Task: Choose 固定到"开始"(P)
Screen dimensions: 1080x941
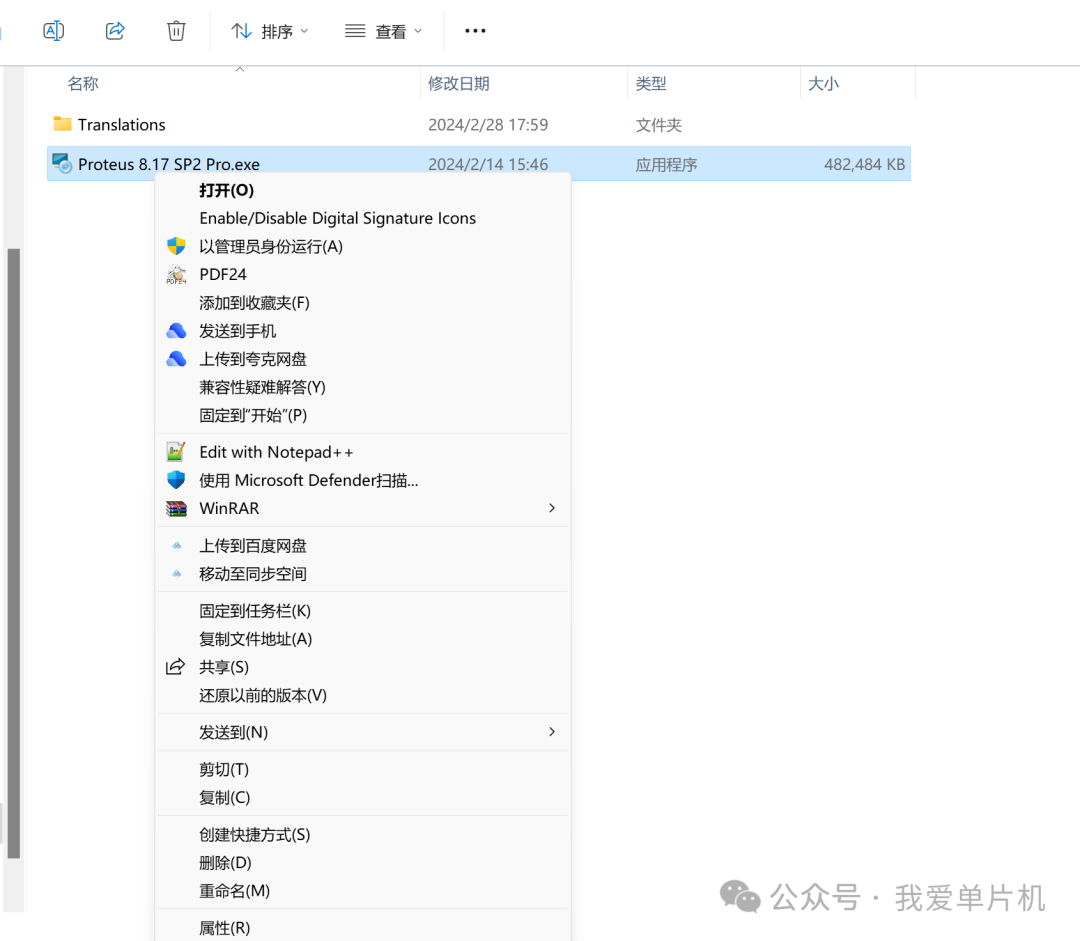Action: [x=253, y=415]
